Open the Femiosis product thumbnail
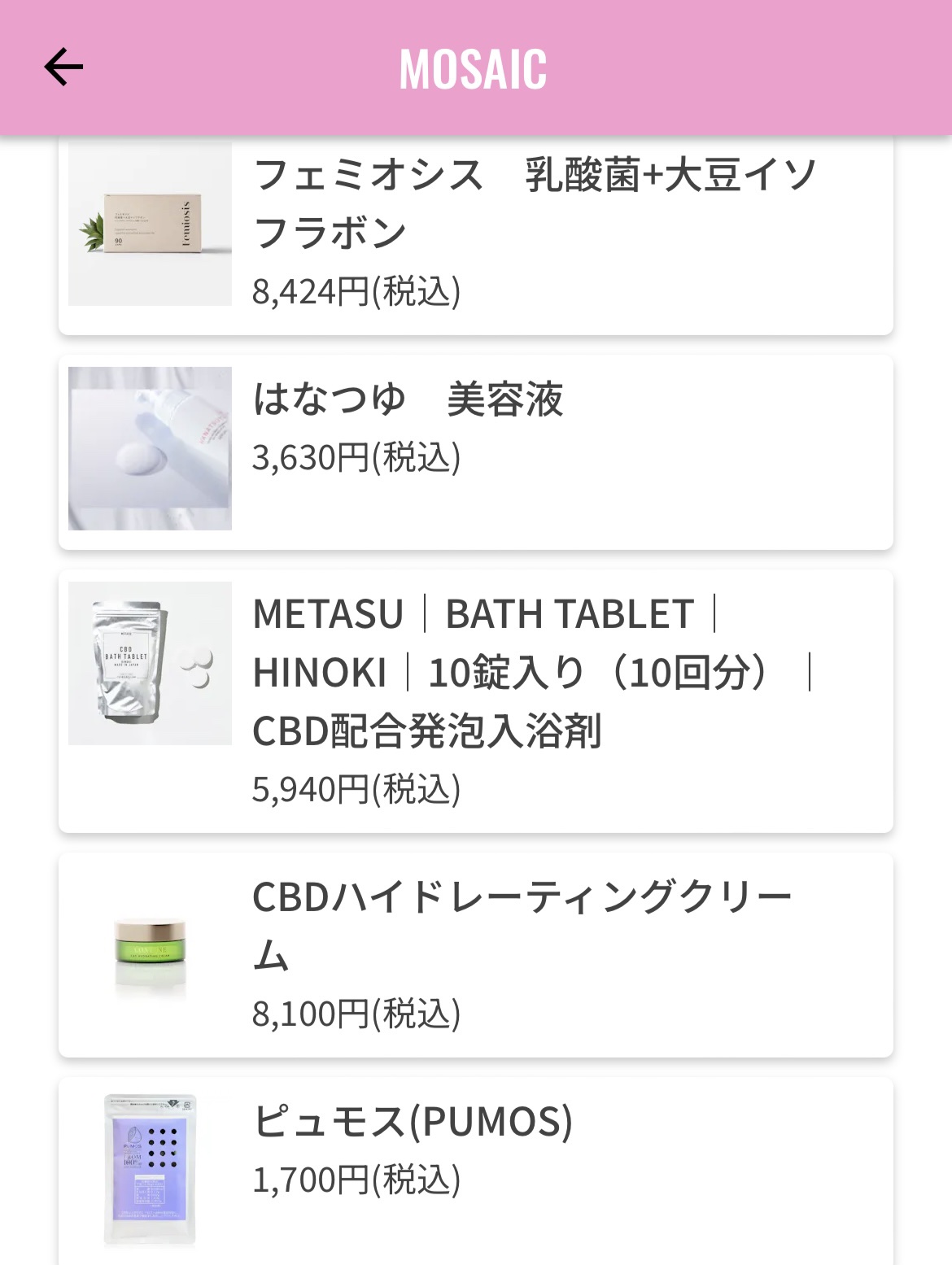952x1265 pixels. [x=150, y=225]
